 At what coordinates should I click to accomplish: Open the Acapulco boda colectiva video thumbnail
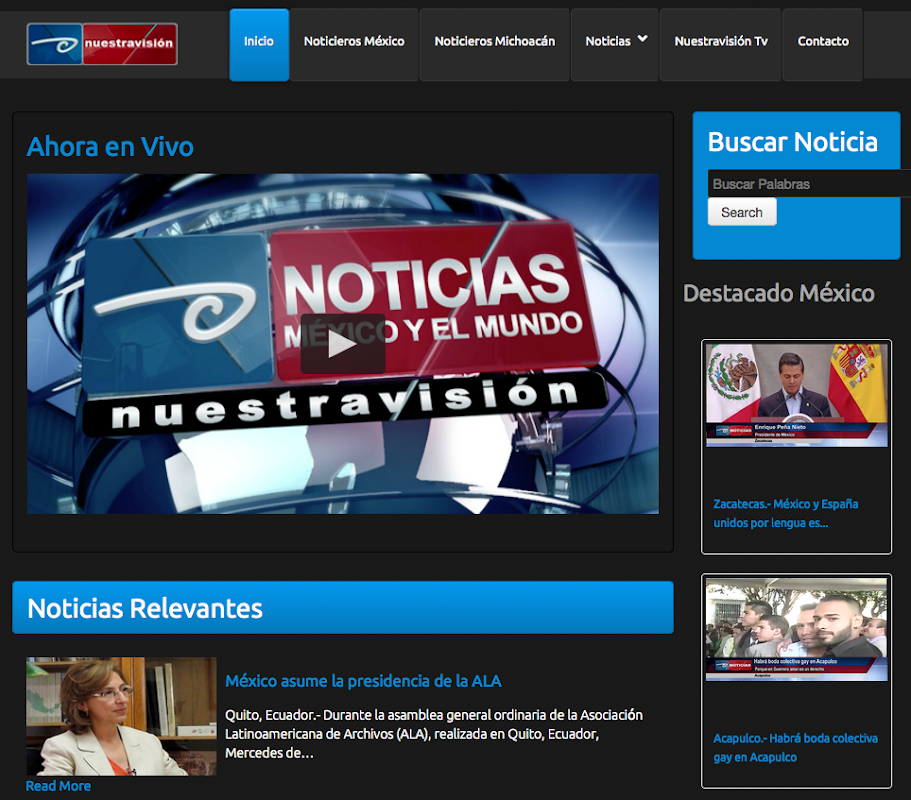(x=797, y=629)
